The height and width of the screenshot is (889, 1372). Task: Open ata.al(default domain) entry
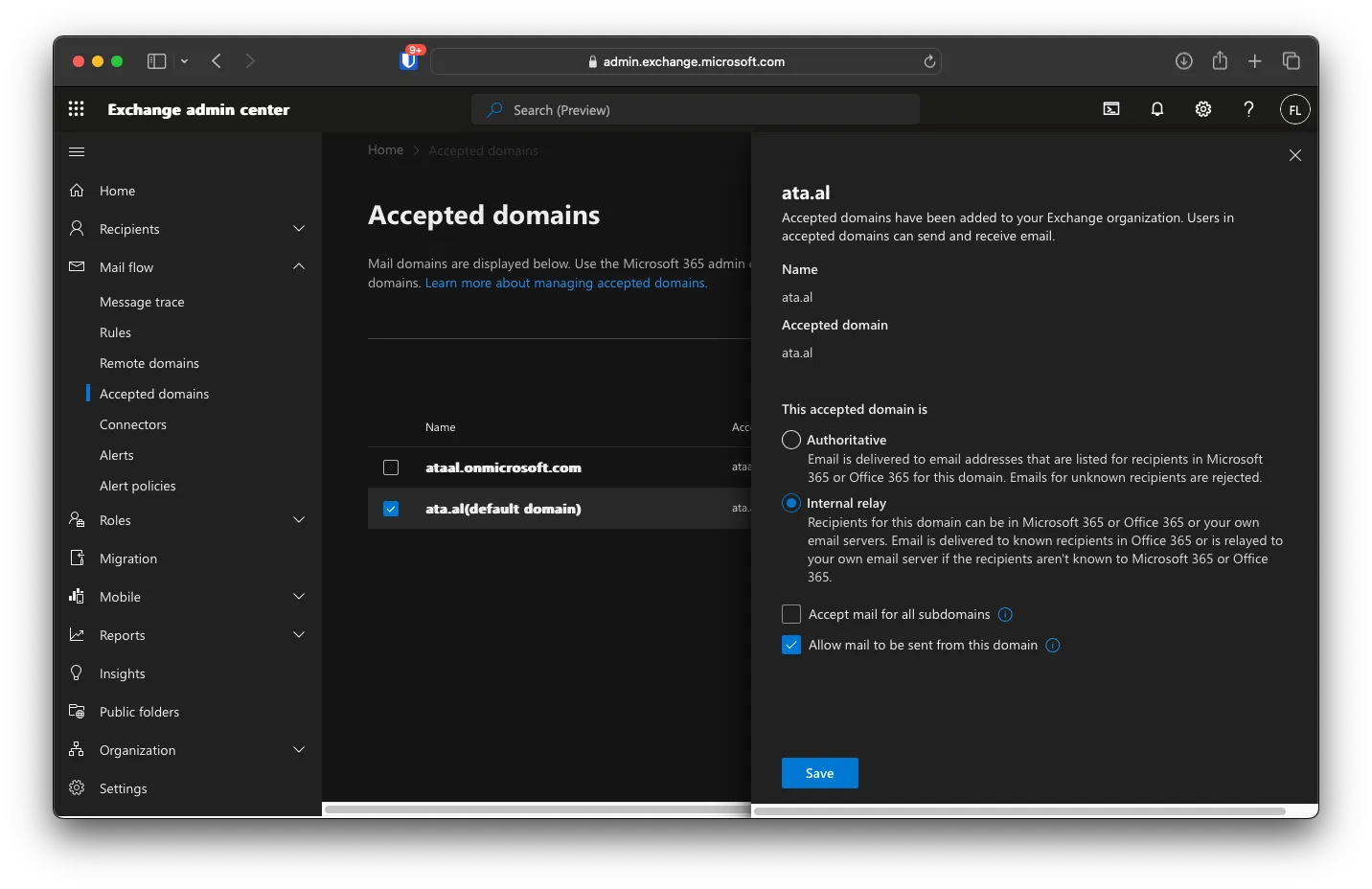[503, 509]
